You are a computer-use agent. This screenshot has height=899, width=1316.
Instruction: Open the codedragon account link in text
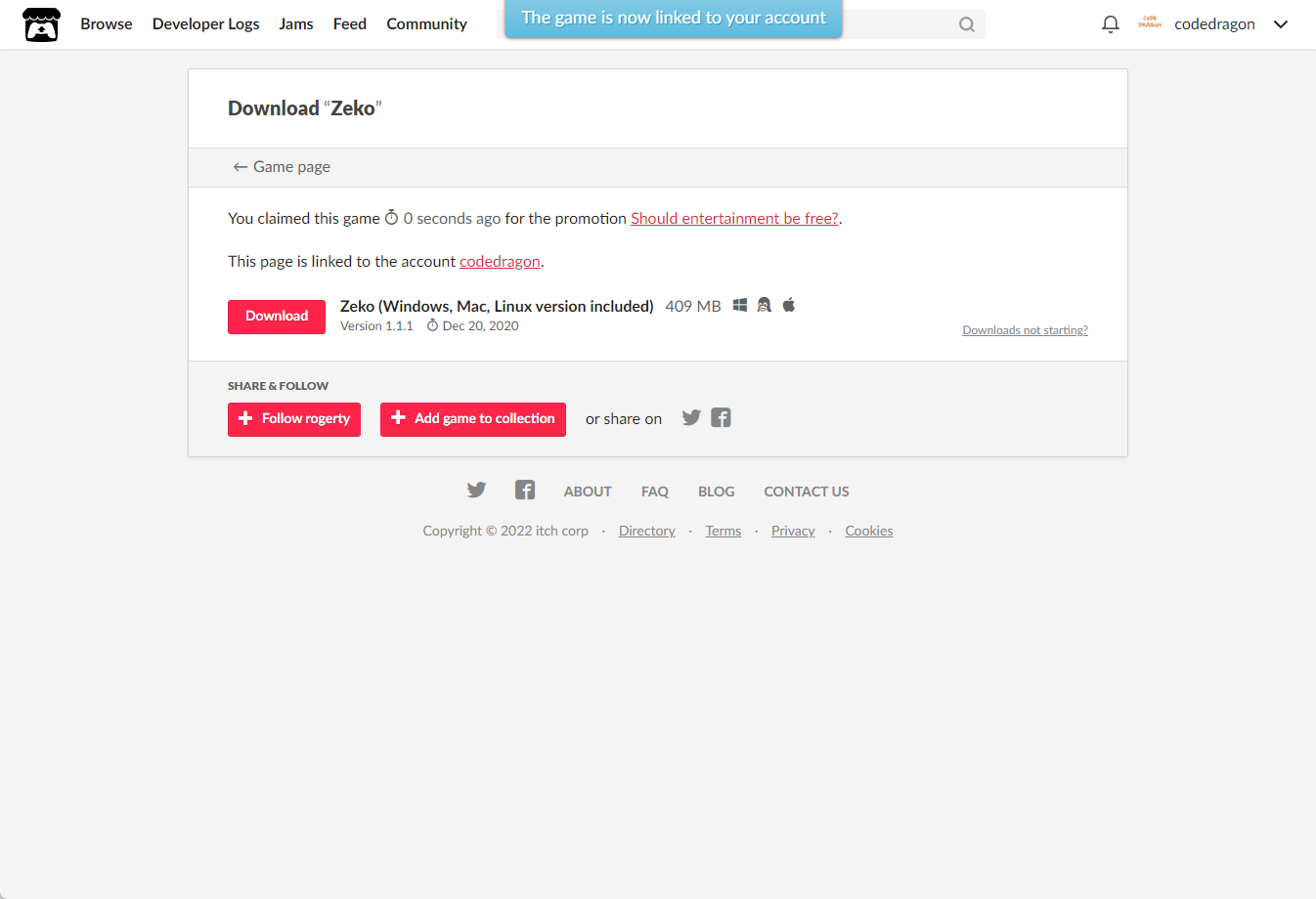[500, 262]
